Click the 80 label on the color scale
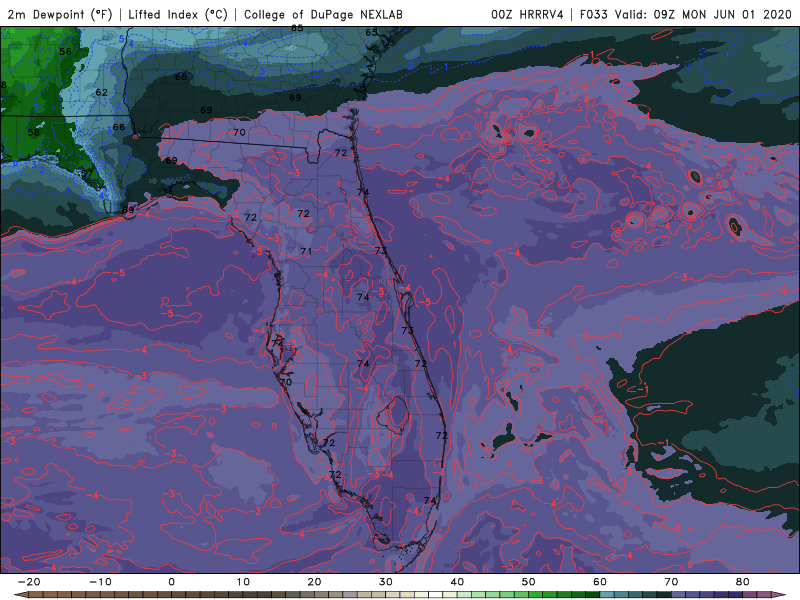 [743, 582]
